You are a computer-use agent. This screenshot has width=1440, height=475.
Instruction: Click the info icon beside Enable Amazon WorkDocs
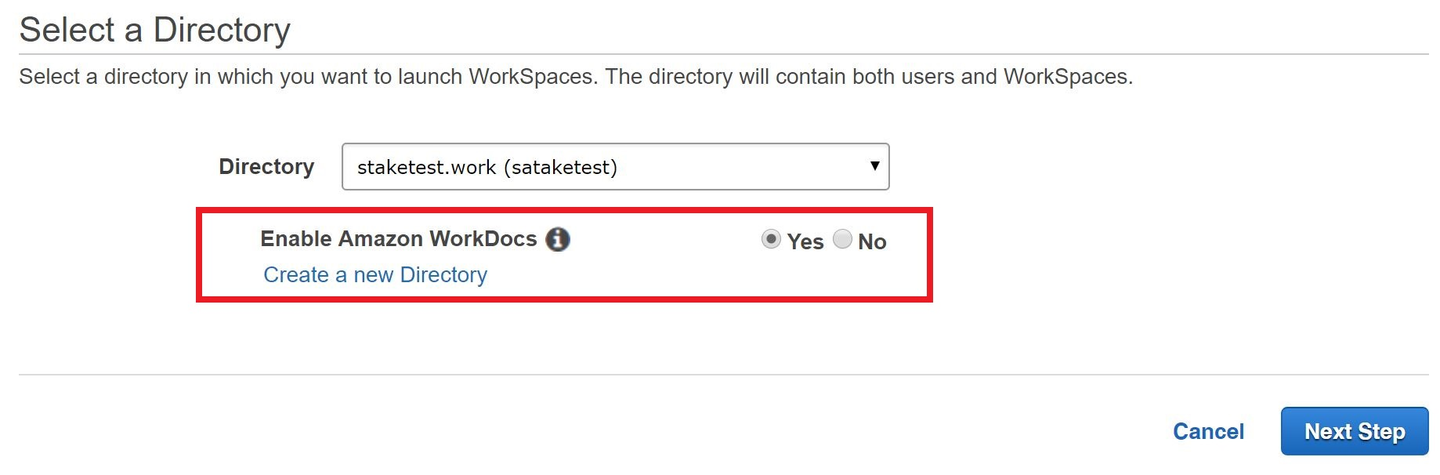point(558,240)
